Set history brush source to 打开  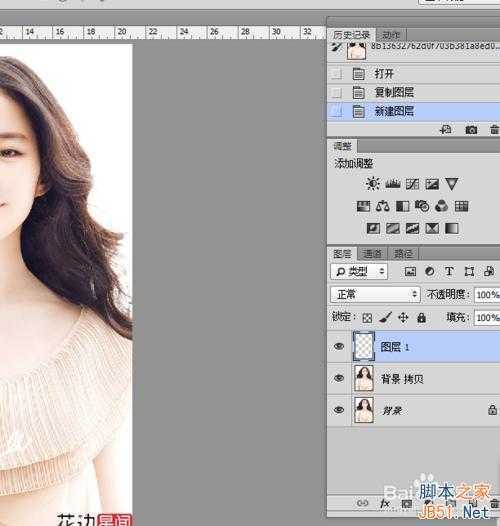point(337,73)
